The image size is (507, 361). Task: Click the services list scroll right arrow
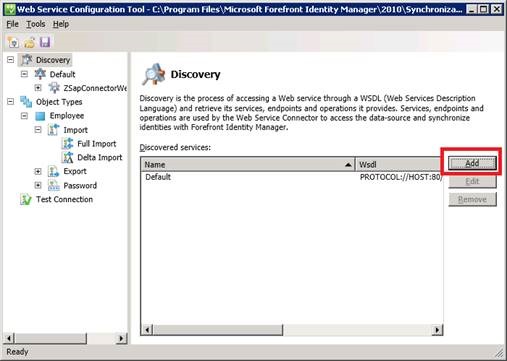point(437,330)
